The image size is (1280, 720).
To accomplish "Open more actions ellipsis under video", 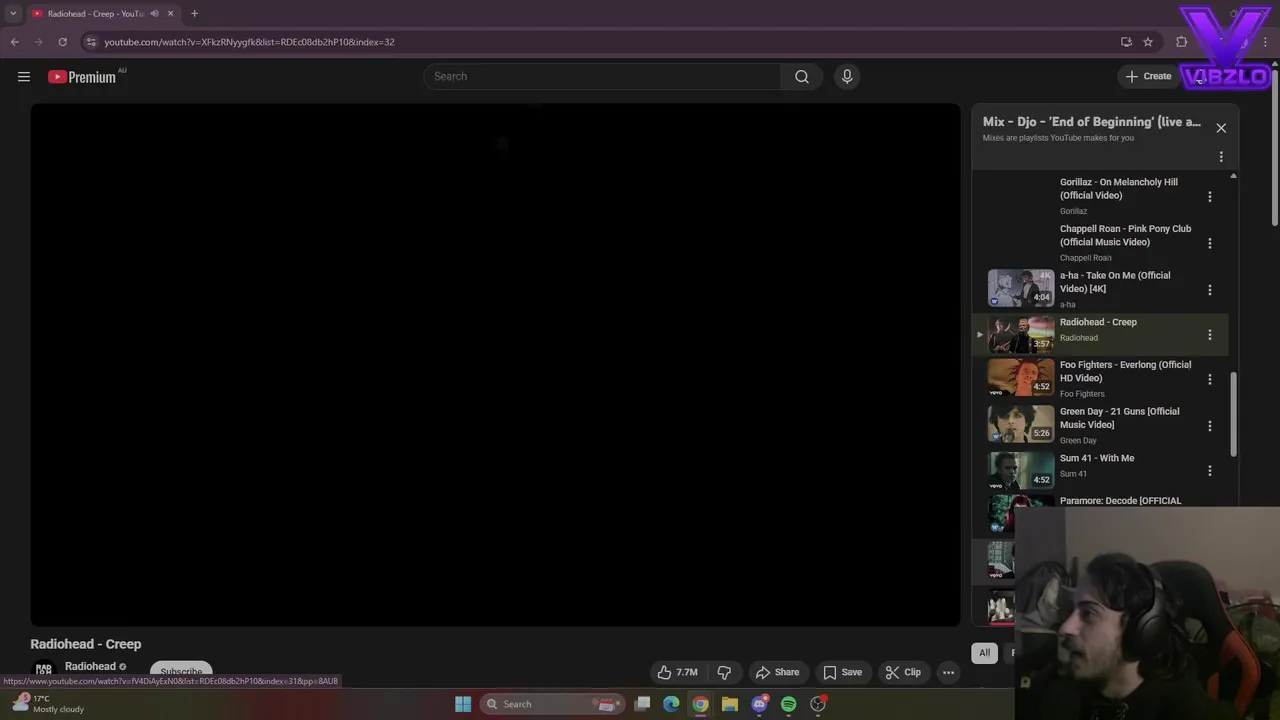I will (948, 672).
